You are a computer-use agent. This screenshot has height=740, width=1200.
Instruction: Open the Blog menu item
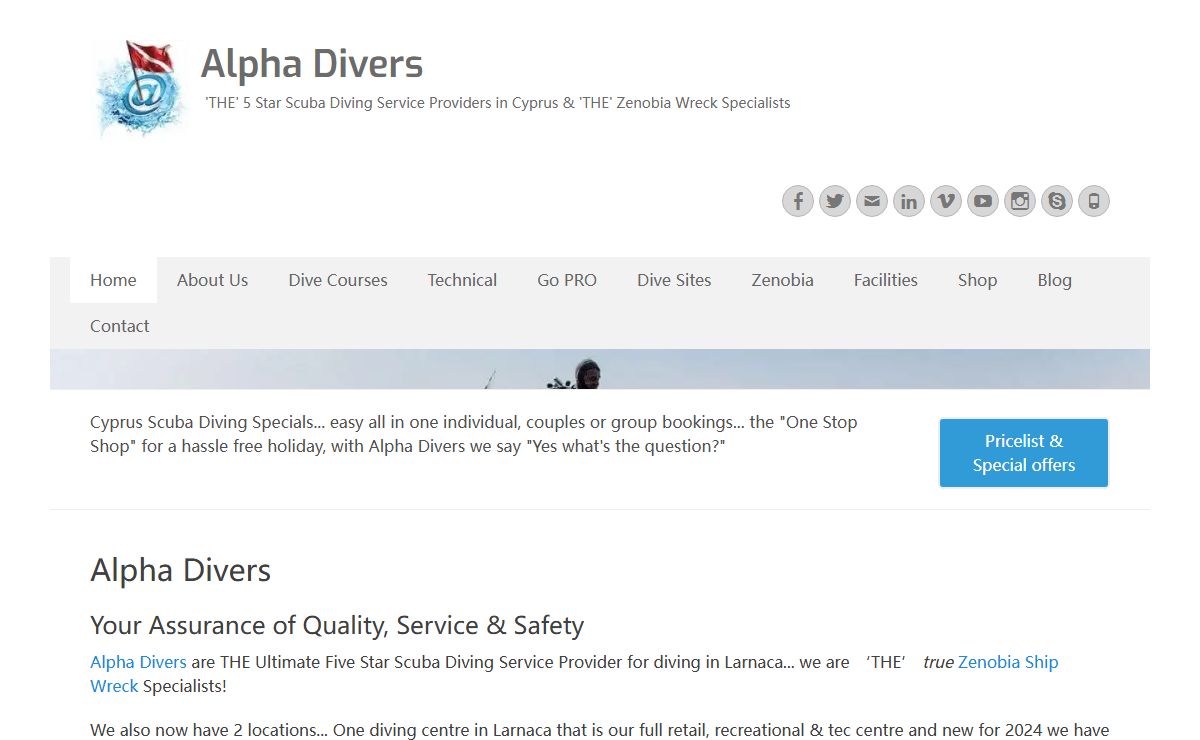1054,280
